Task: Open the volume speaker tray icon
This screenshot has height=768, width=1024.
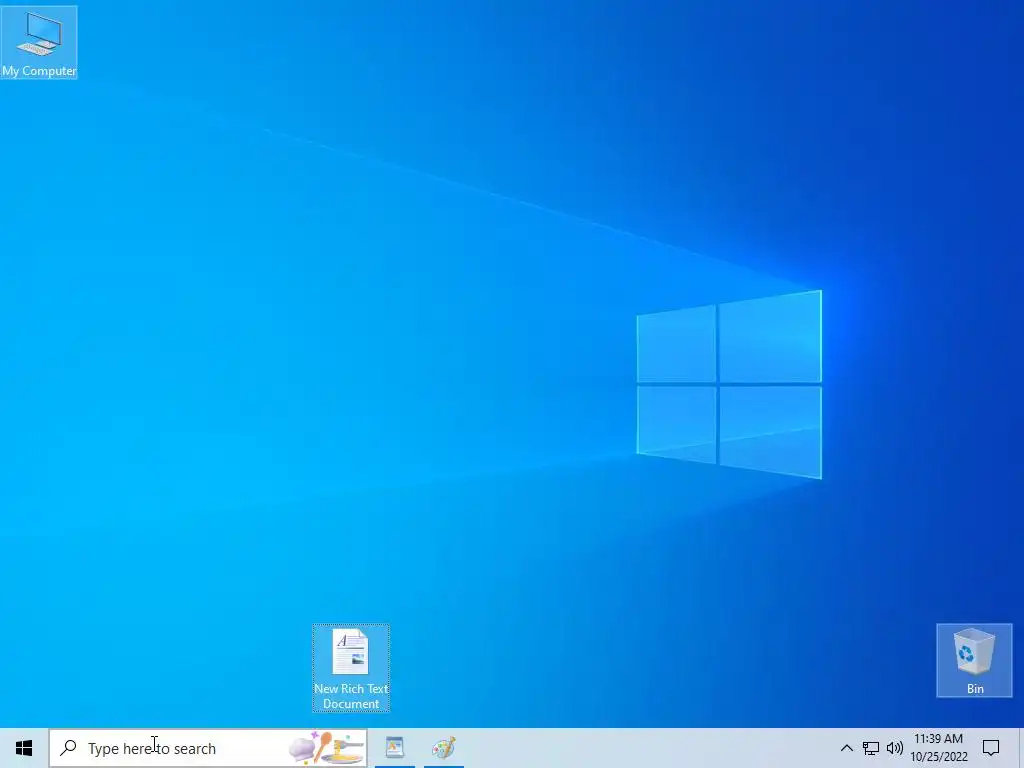Action: pyautogui.click(x=895, y=748)
